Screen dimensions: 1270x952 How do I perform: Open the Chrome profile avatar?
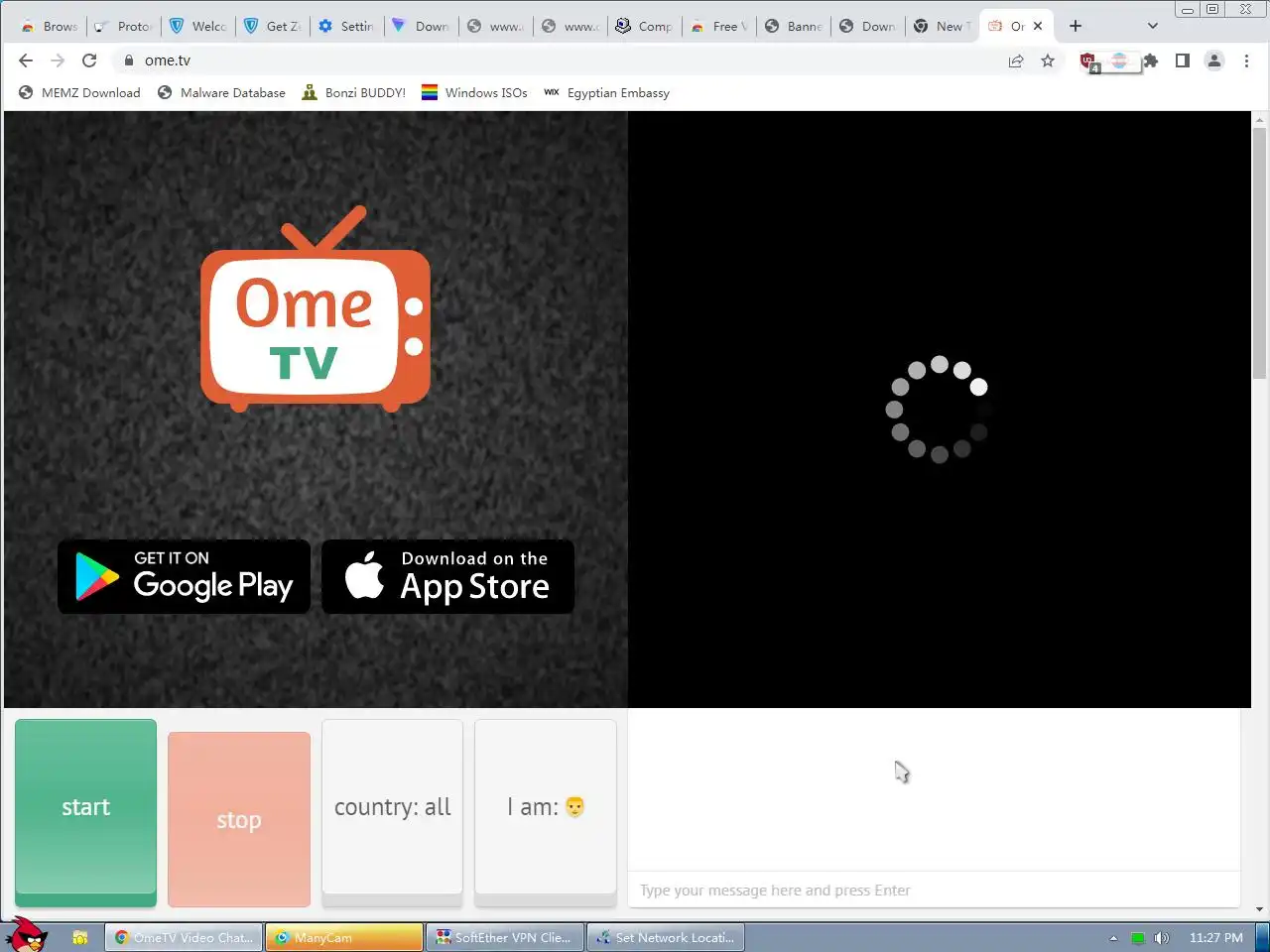(x=1214, y=60)
